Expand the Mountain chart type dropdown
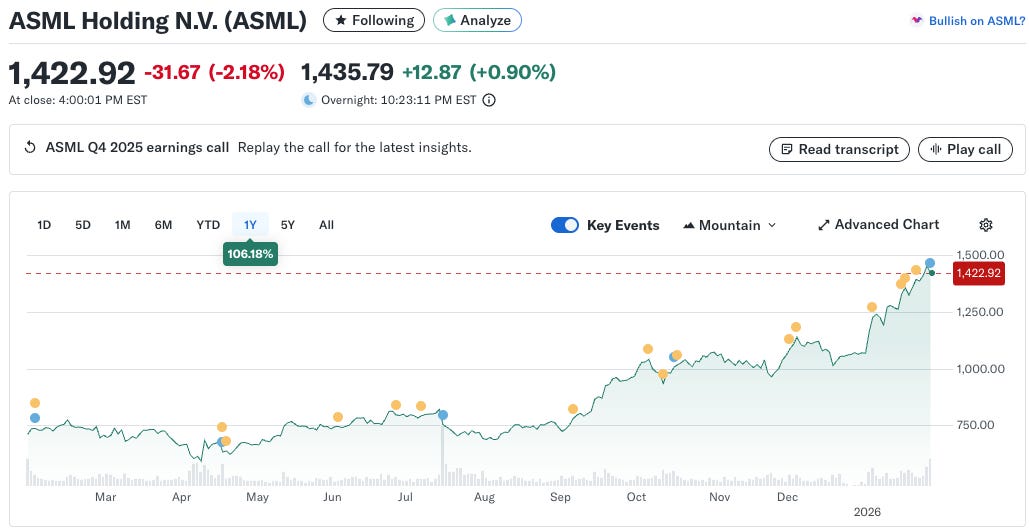Viewport: 1029px width, 529px height. pyautogui.click(x=729, y=225)
